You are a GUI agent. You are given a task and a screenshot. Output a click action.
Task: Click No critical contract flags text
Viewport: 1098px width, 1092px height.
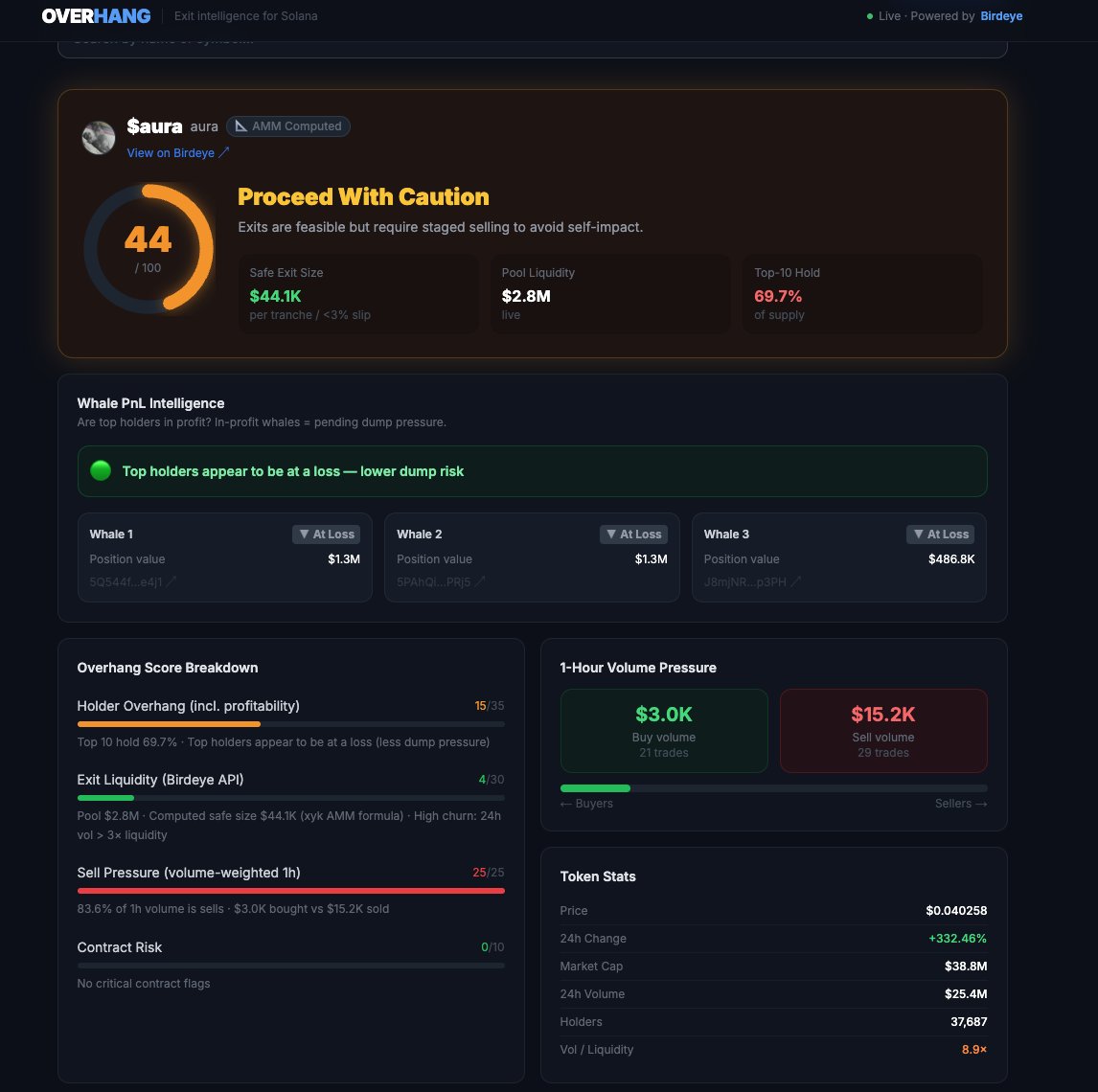click(x=144, y=984)
